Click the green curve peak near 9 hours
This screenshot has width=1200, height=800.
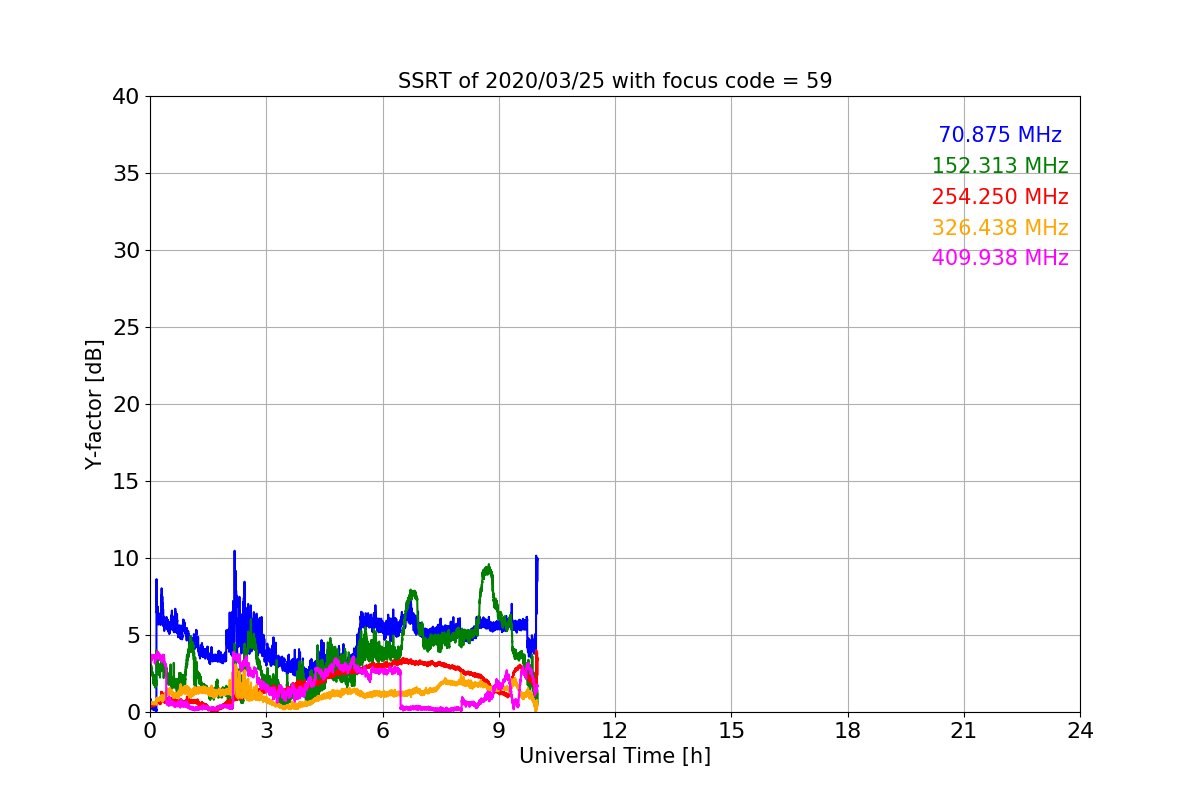(487, 569)
